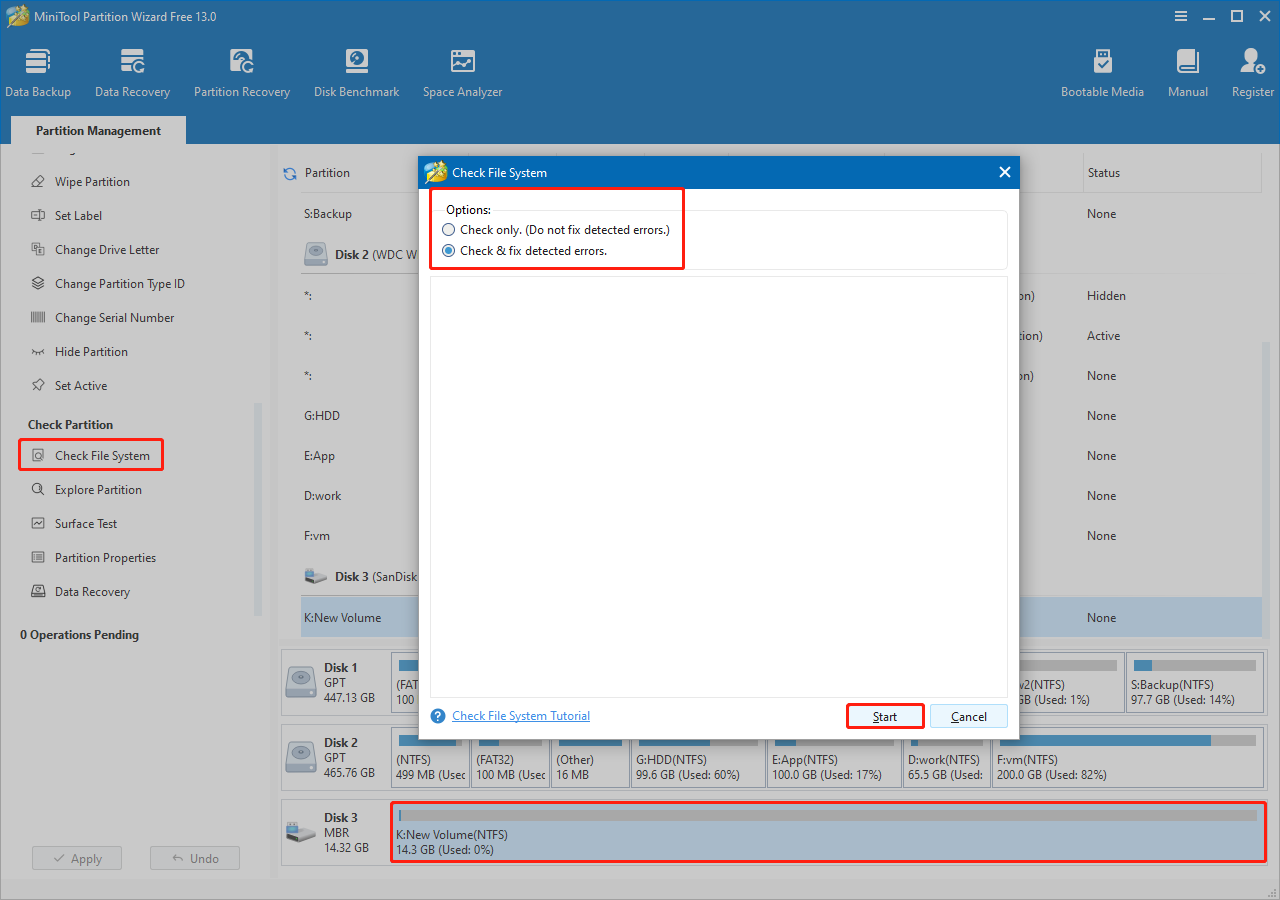The height and width of the screenshot is (900, 1280).
Task: Open the Bootable Media creator
Action: coord(1102,70)
